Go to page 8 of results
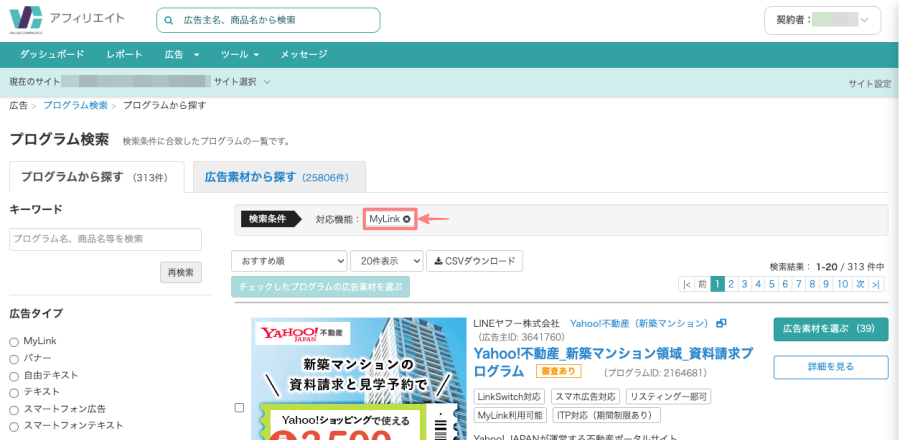This screenshot has width=900, height=440. click(x=813, y=284)
